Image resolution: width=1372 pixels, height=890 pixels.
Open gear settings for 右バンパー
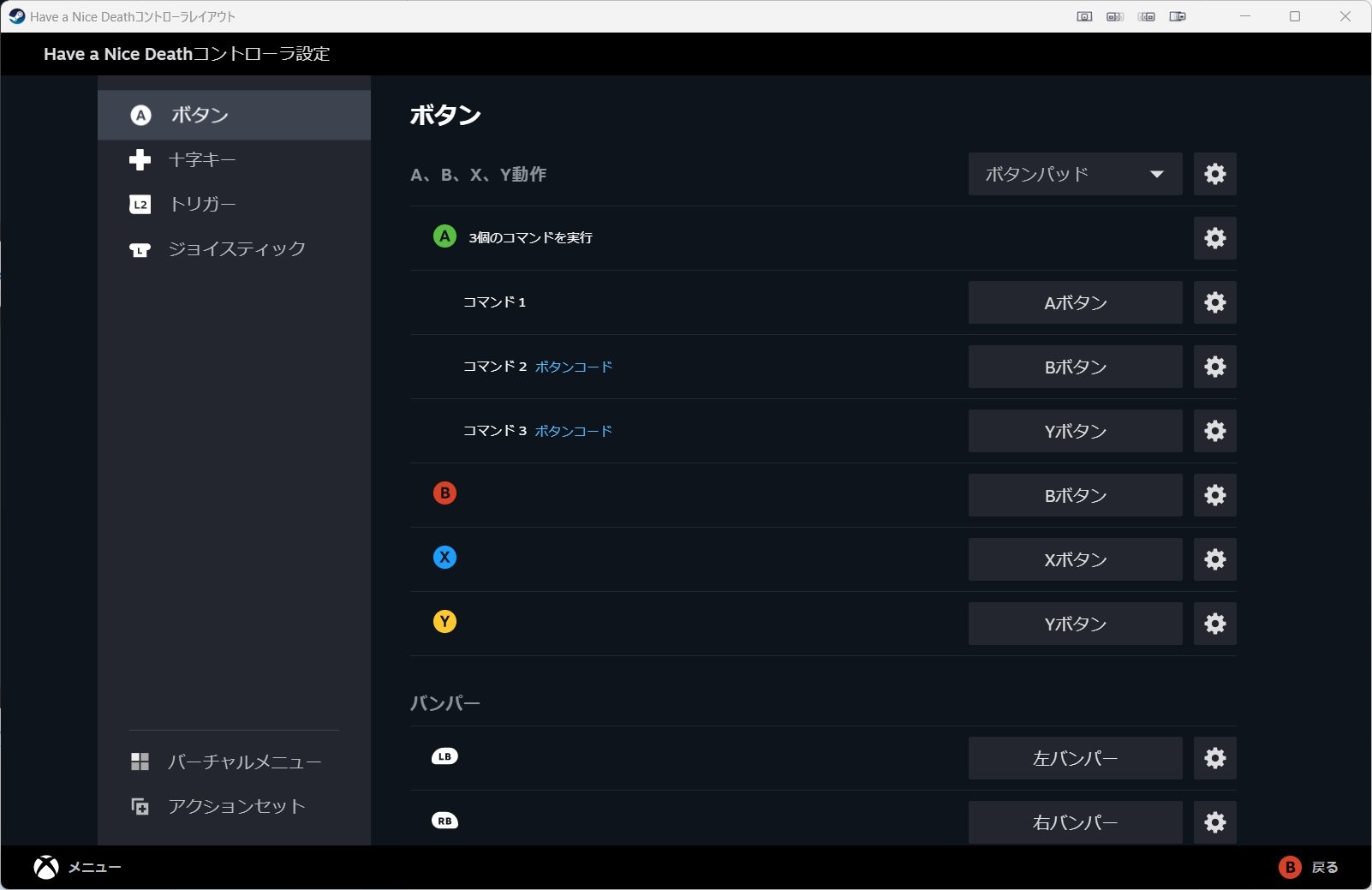[x=1214, y=822]
